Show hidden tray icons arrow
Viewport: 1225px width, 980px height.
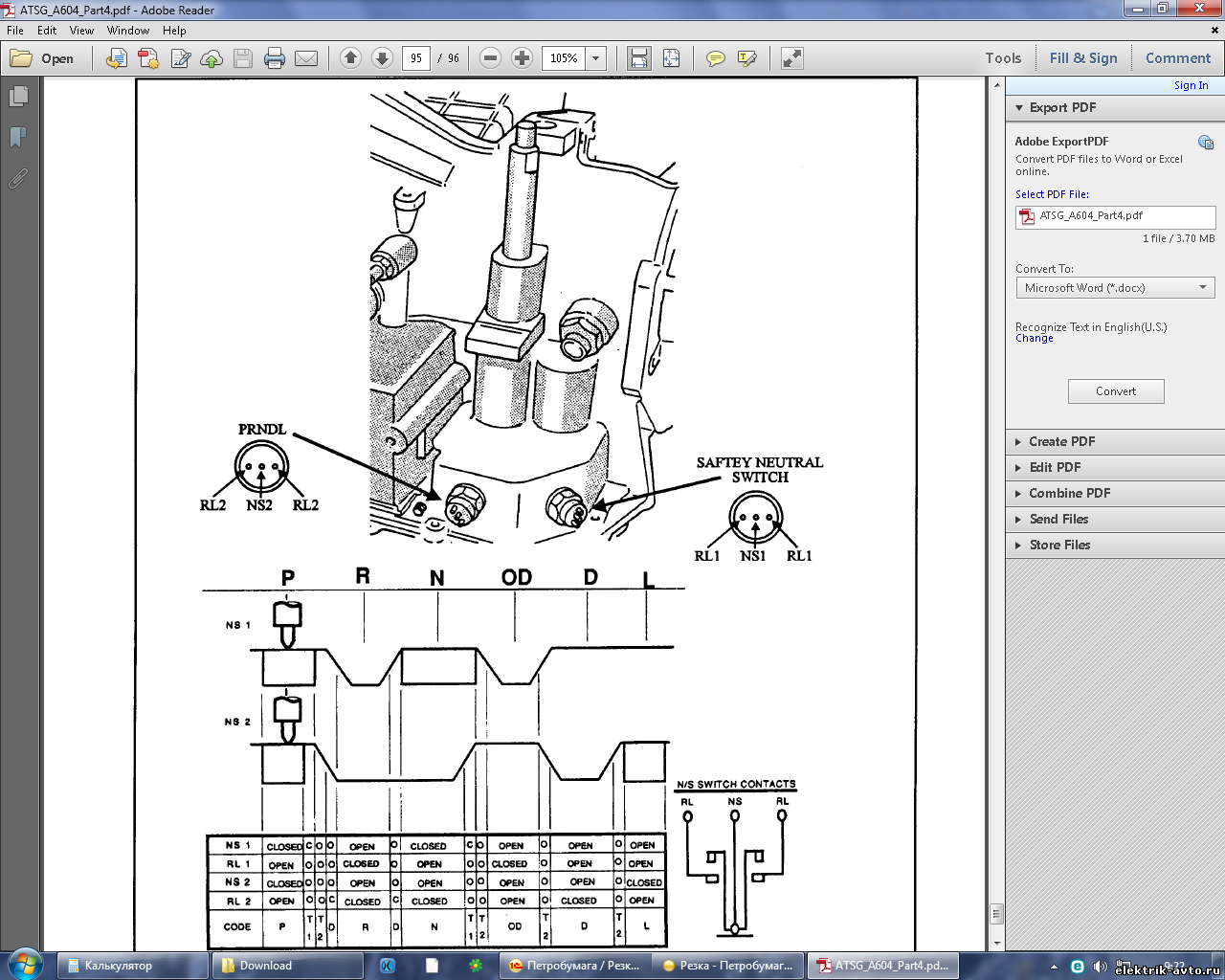[1054, 967]
